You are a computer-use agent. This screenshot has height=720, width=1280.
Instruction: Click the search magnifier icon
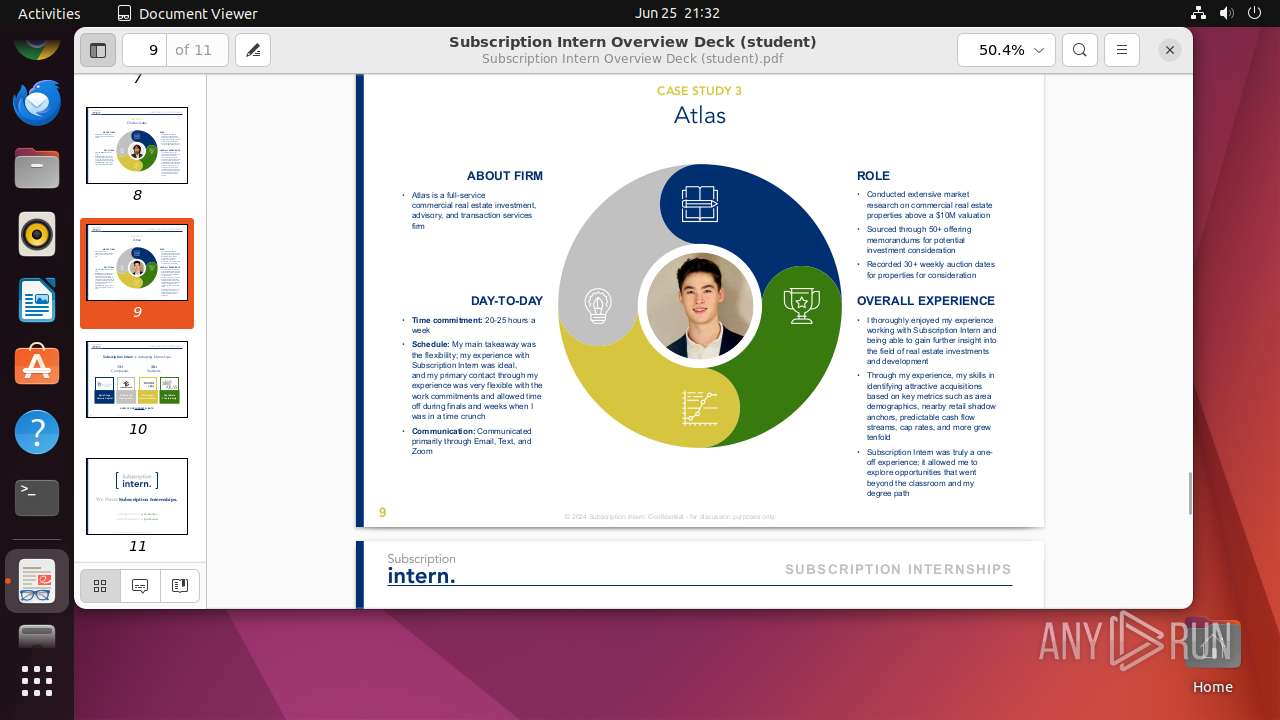coord(1080,50)
